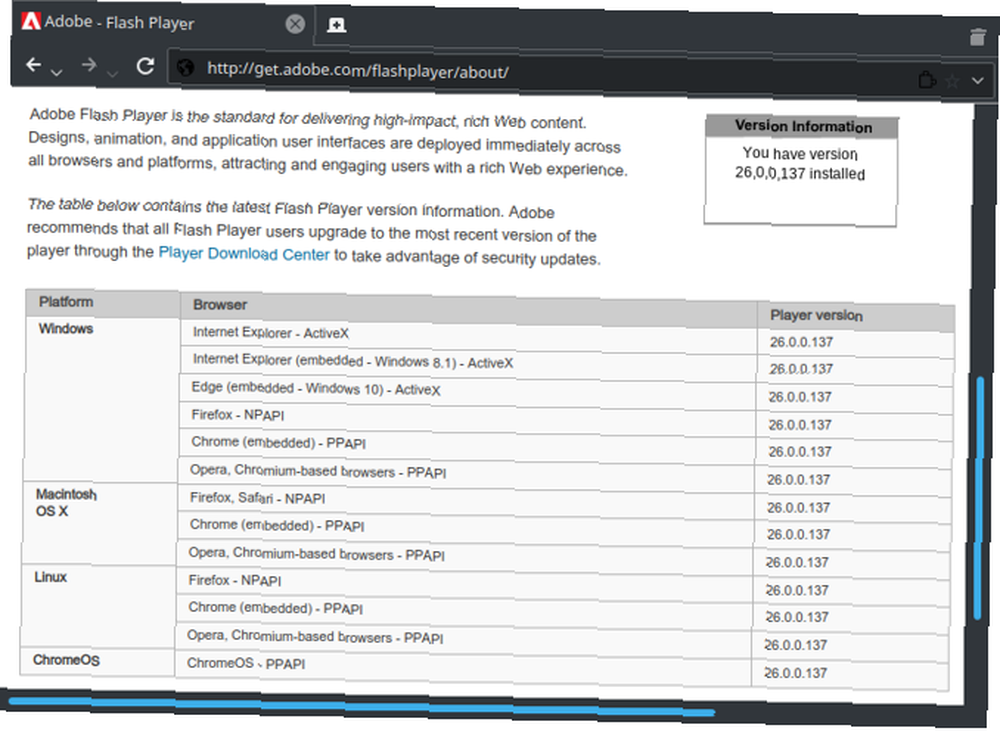Screen dimensions: 1000x731
Task: Go back with the left arrow
Action: point(33,64)
